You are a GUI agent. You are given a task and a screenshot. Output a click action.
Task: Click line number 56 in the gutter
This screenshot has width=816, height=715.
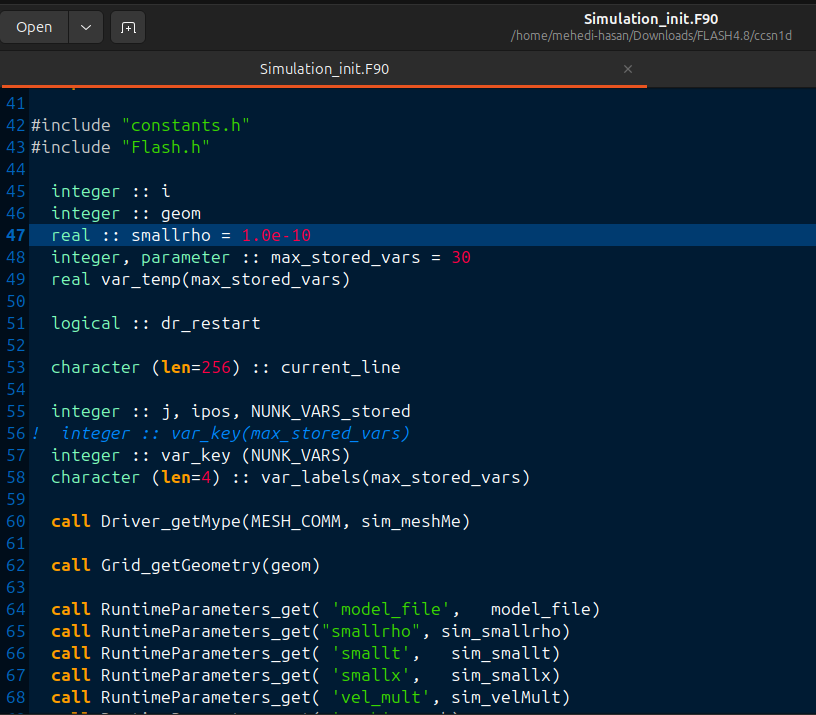pyautogui.click(x=16, y=433)
